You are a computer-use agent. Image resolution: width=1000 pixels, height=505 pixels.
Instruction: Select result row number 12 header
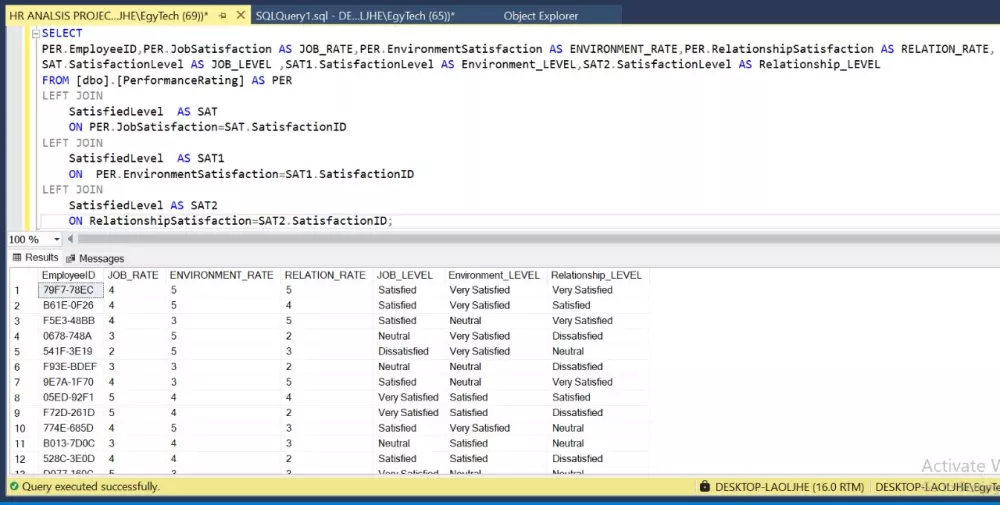click(24, 458)
